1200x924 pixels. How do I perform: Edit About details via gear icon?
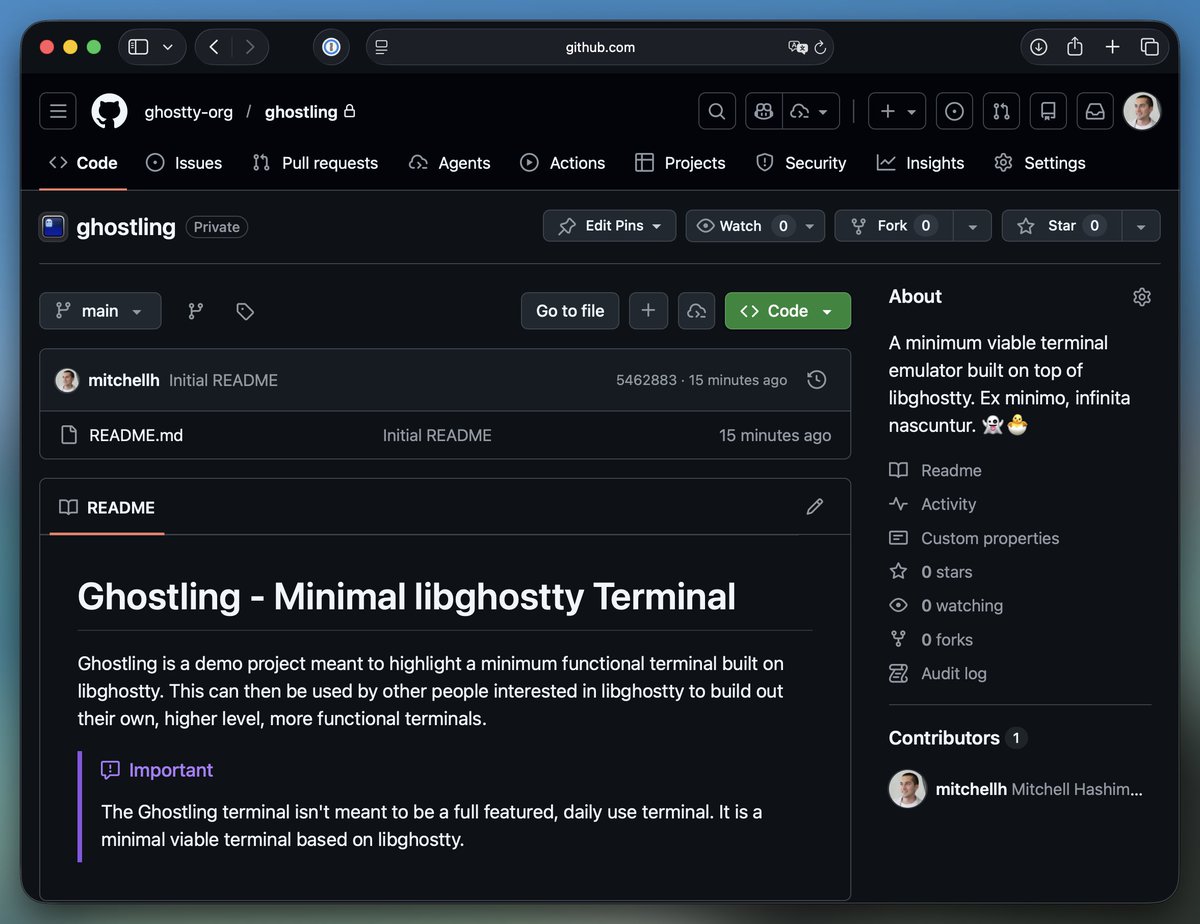1142,297
